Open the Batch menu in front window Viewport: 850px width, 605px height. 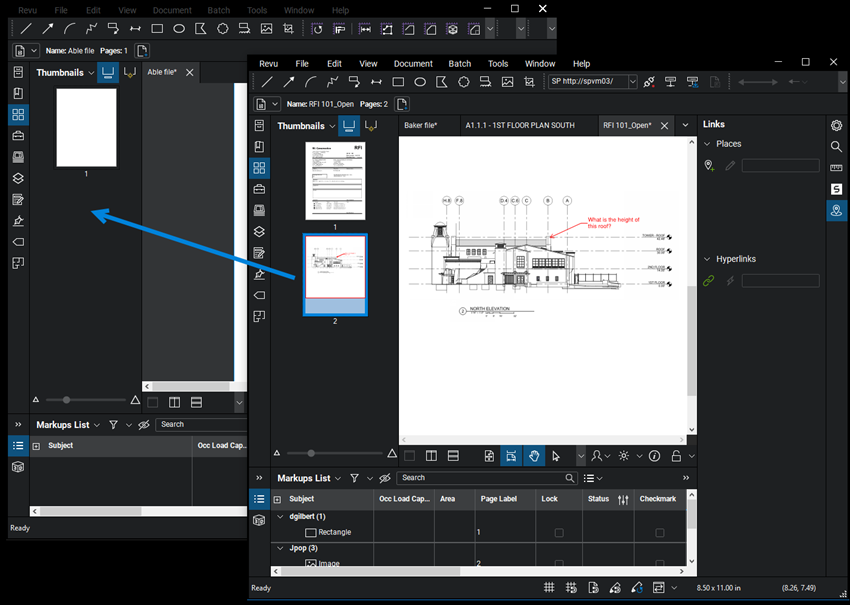[459, 63]
